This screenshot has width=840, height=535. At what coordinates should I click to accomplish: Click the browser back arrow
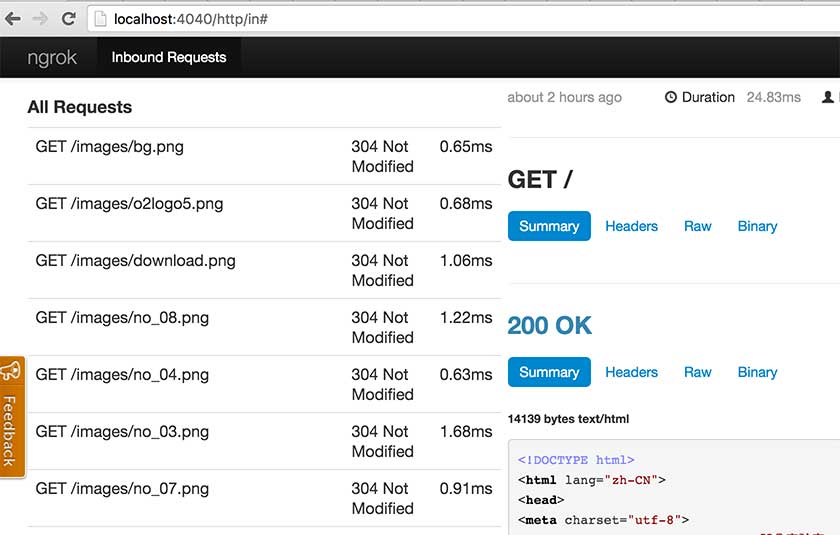pos(13,18)
